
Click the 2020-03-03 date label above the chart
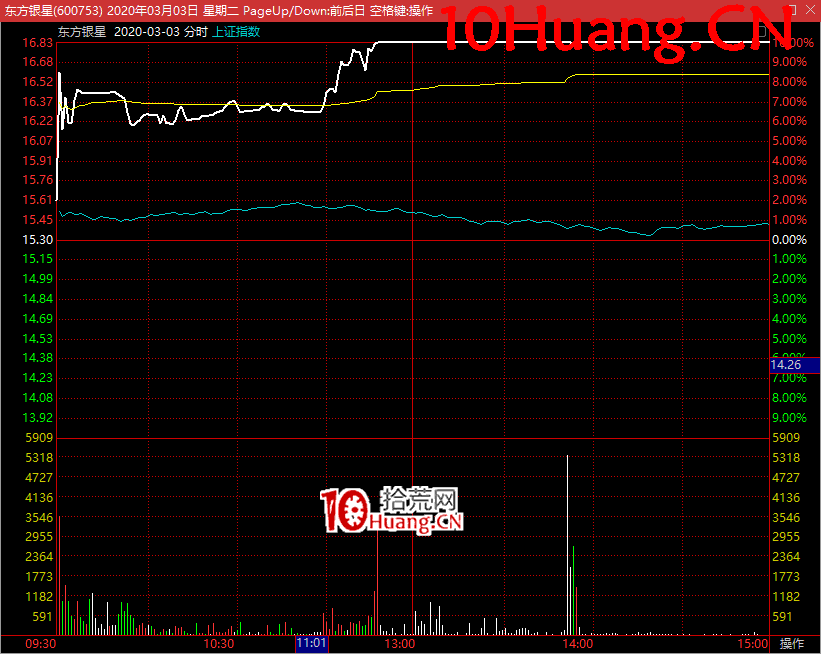pos(147,32)
